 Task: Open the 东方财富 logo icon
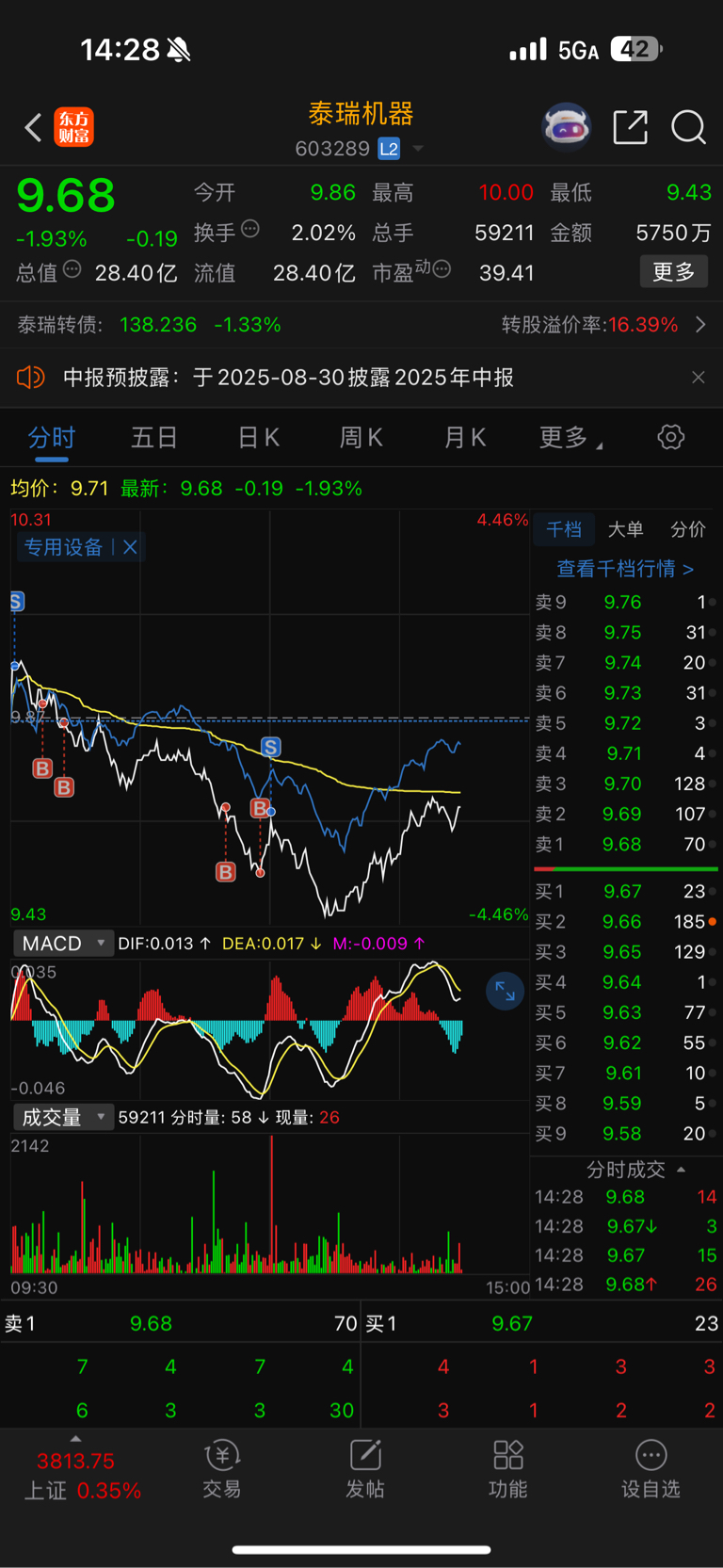[x=73, y=127]
